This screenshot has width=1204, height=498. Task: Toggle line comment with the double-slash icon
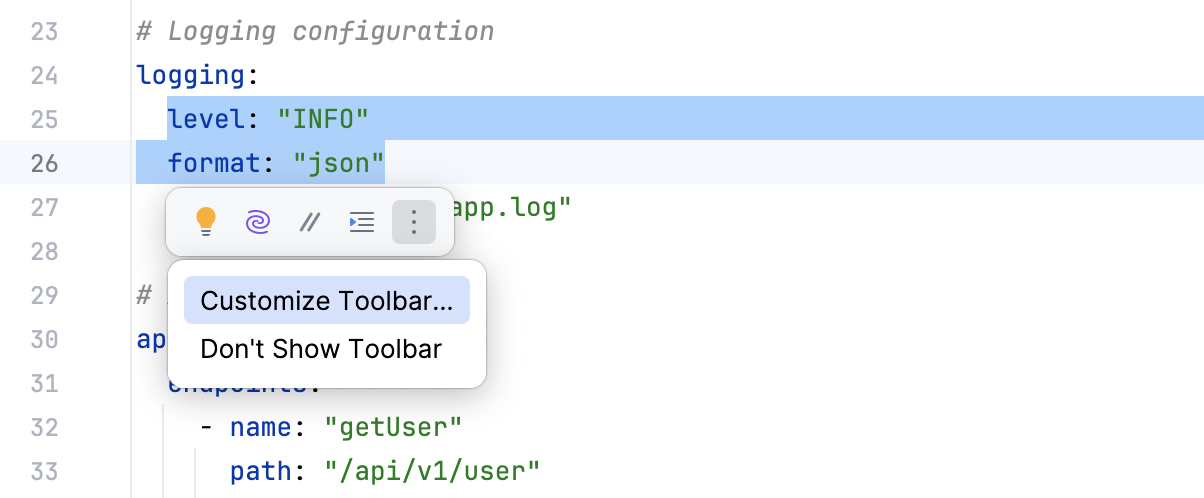(x=310, y=222)
